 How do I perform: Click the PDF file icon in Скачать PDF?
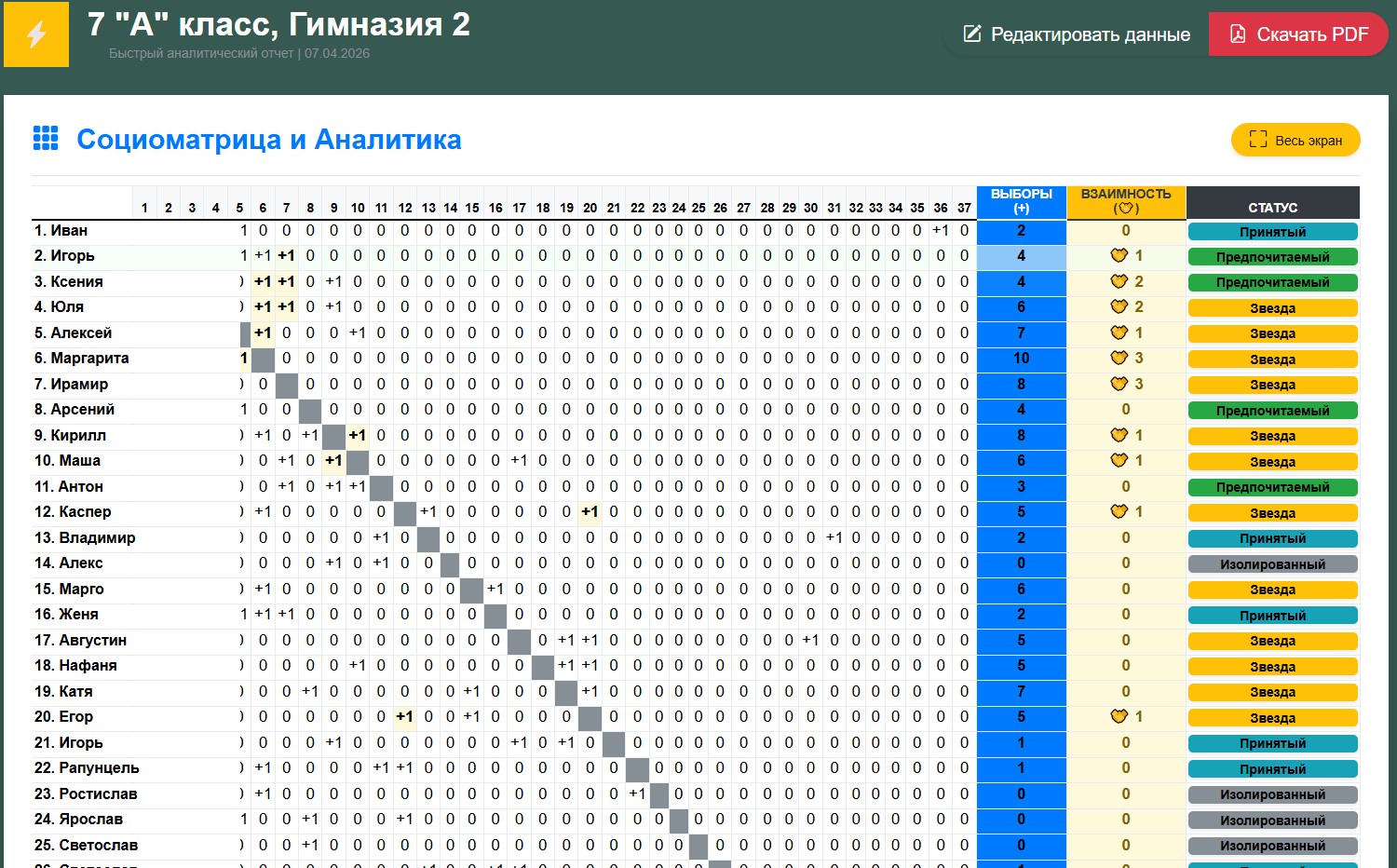coord(1238,34)
